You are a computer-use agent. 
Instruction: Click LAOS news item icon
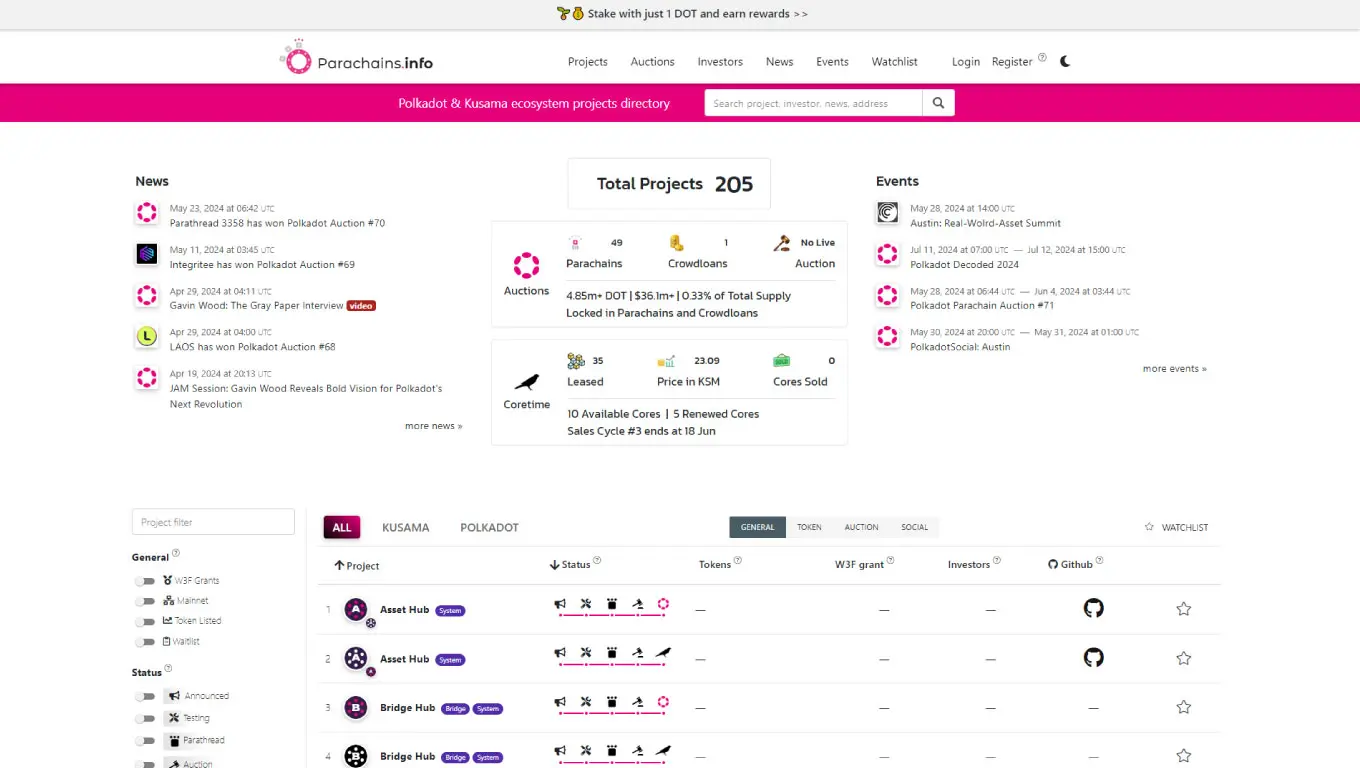147,337
